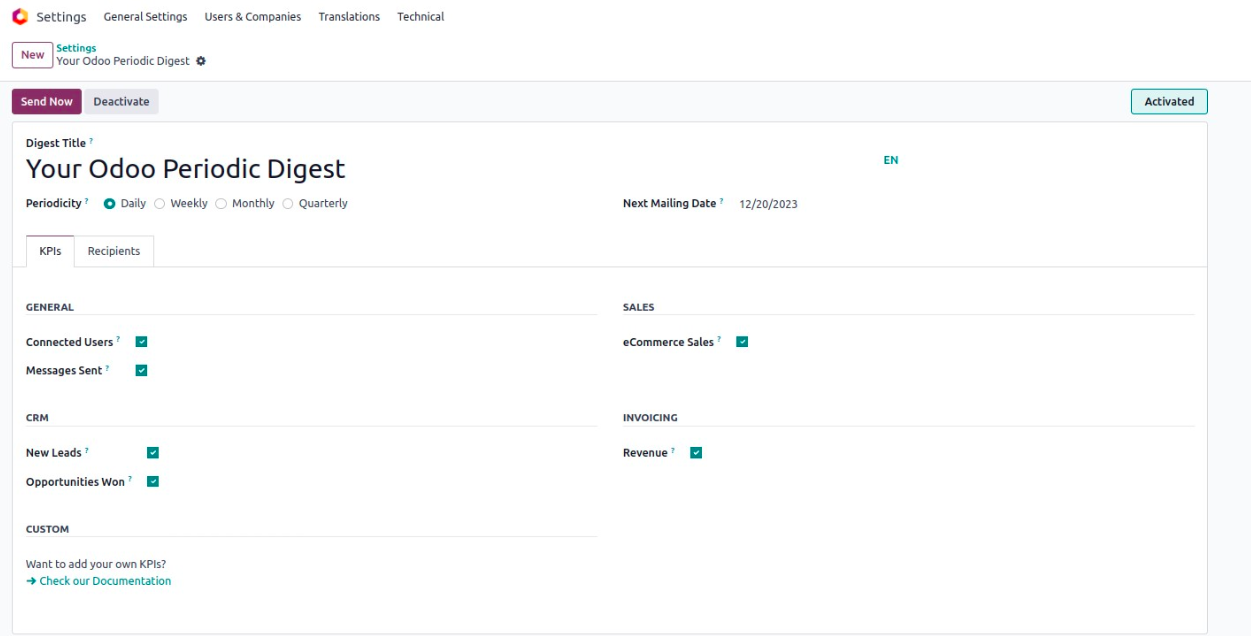Click the Deactivate button
The height and width of the screenshot is (636, 1251).
click(x=121, y=102)
